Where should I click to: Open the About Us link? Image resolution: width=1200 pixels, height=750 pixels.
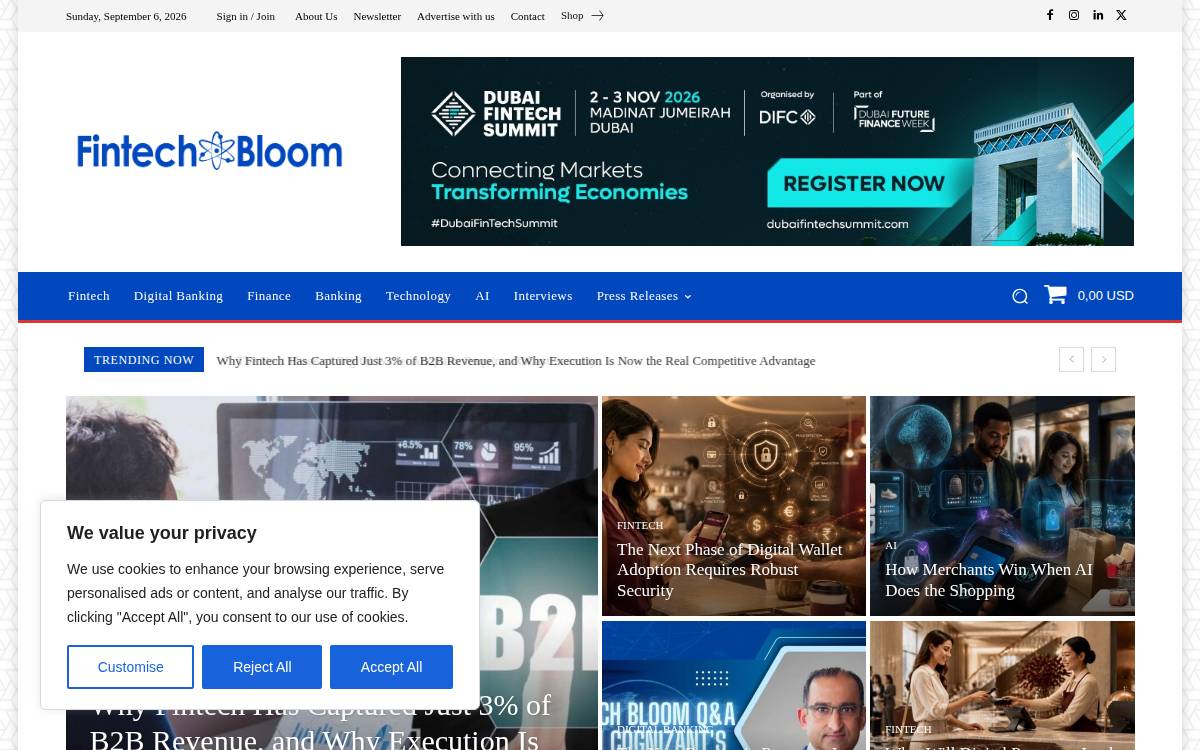tap(316, 16)
